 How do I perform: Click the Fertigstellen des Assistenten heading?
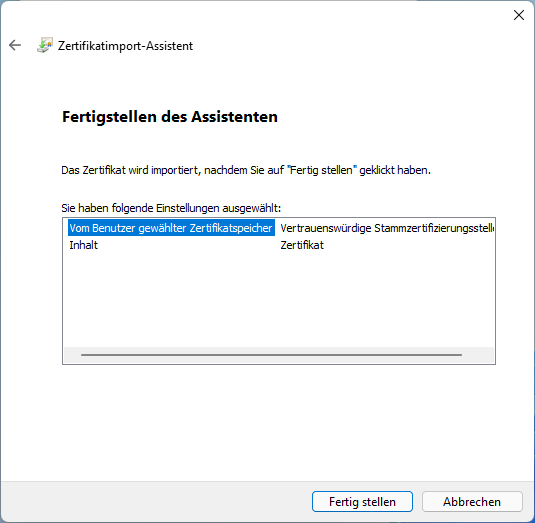tap(170, 117)
